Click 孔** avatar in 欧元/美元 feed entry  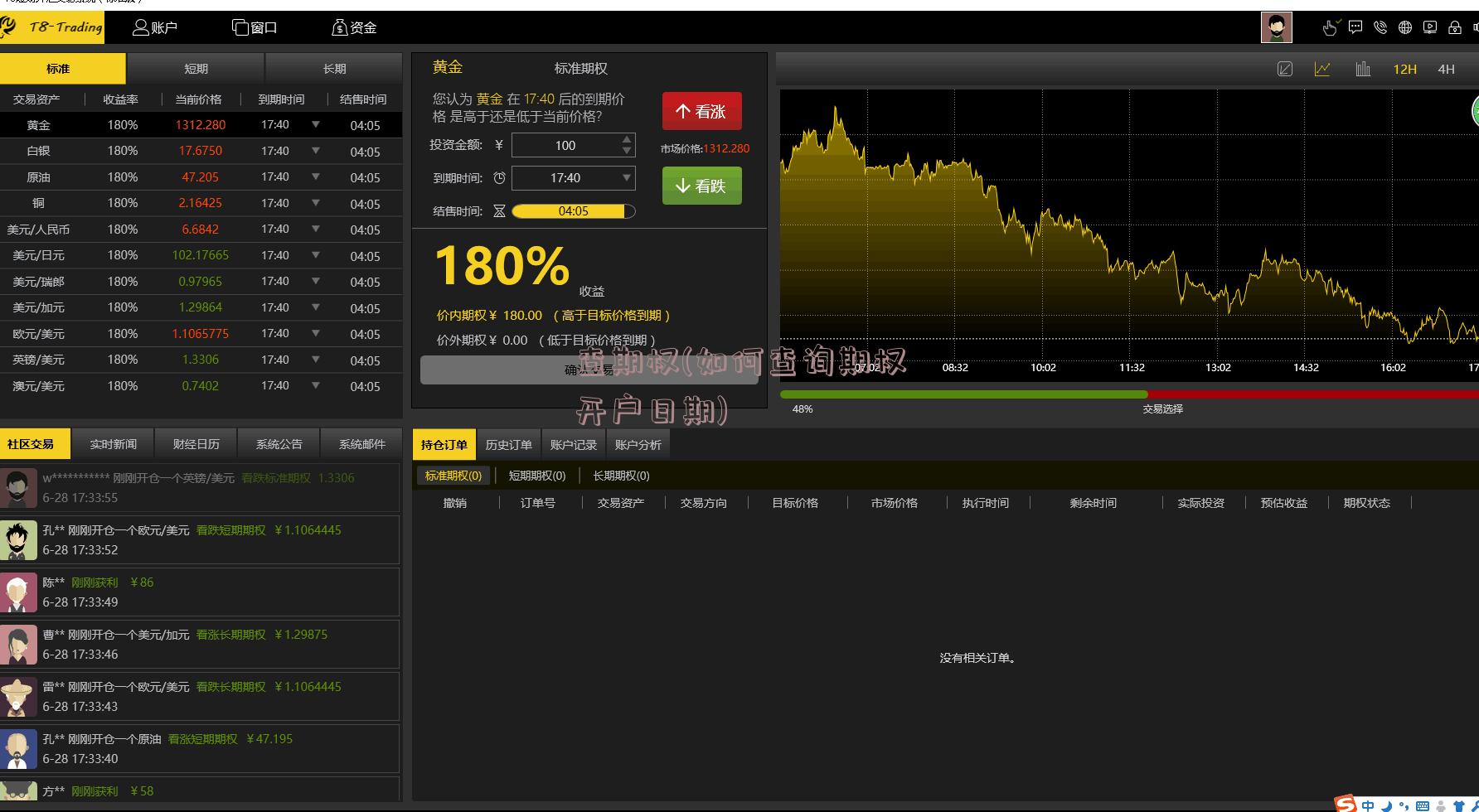(18, 540)
